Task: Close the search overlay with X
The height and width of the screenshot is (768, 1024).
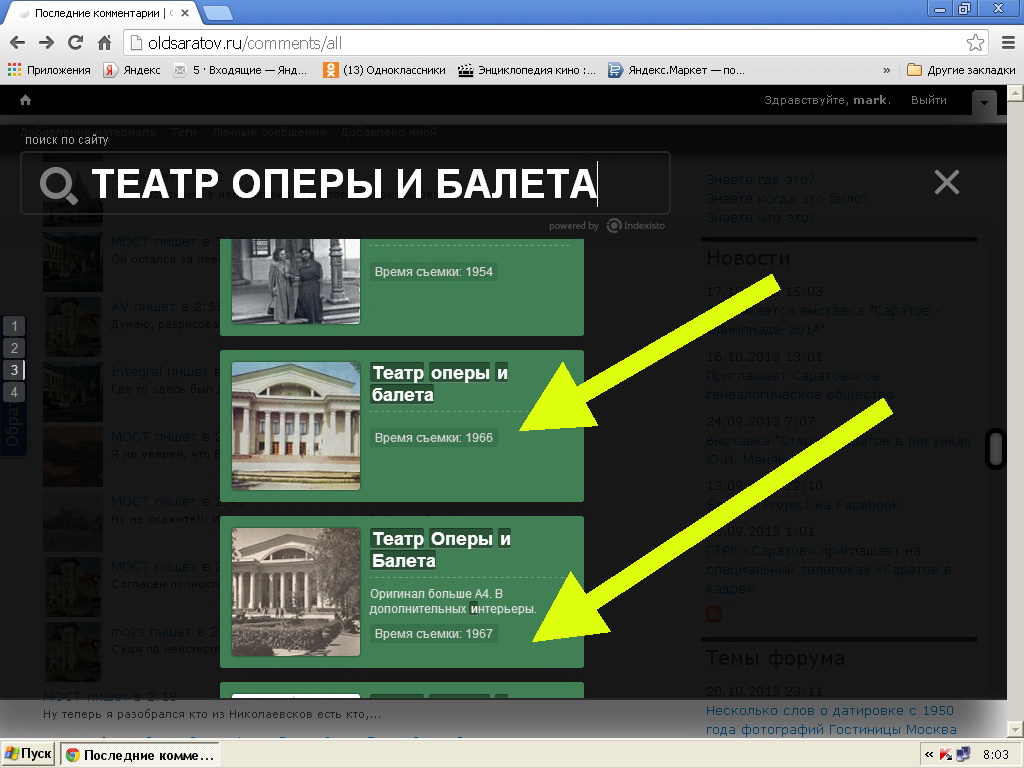Action: tap(946, 182)
